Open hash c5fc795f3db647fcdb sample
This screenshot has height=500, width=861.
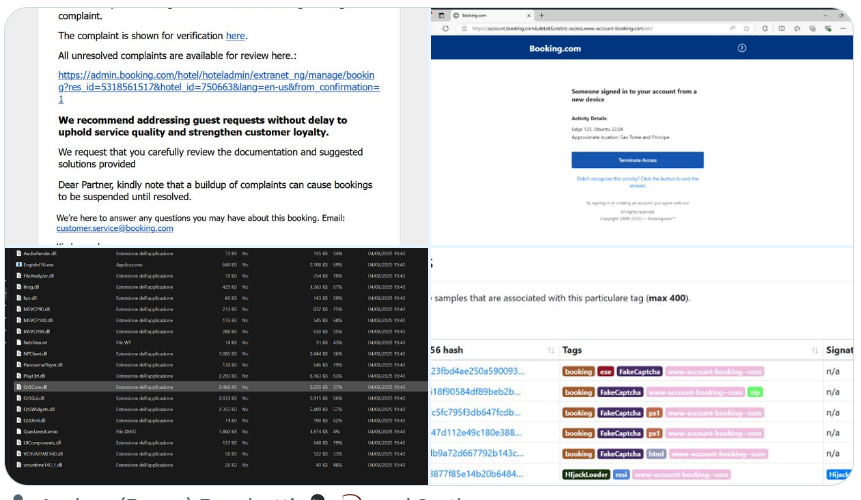[x=476, y=412]
